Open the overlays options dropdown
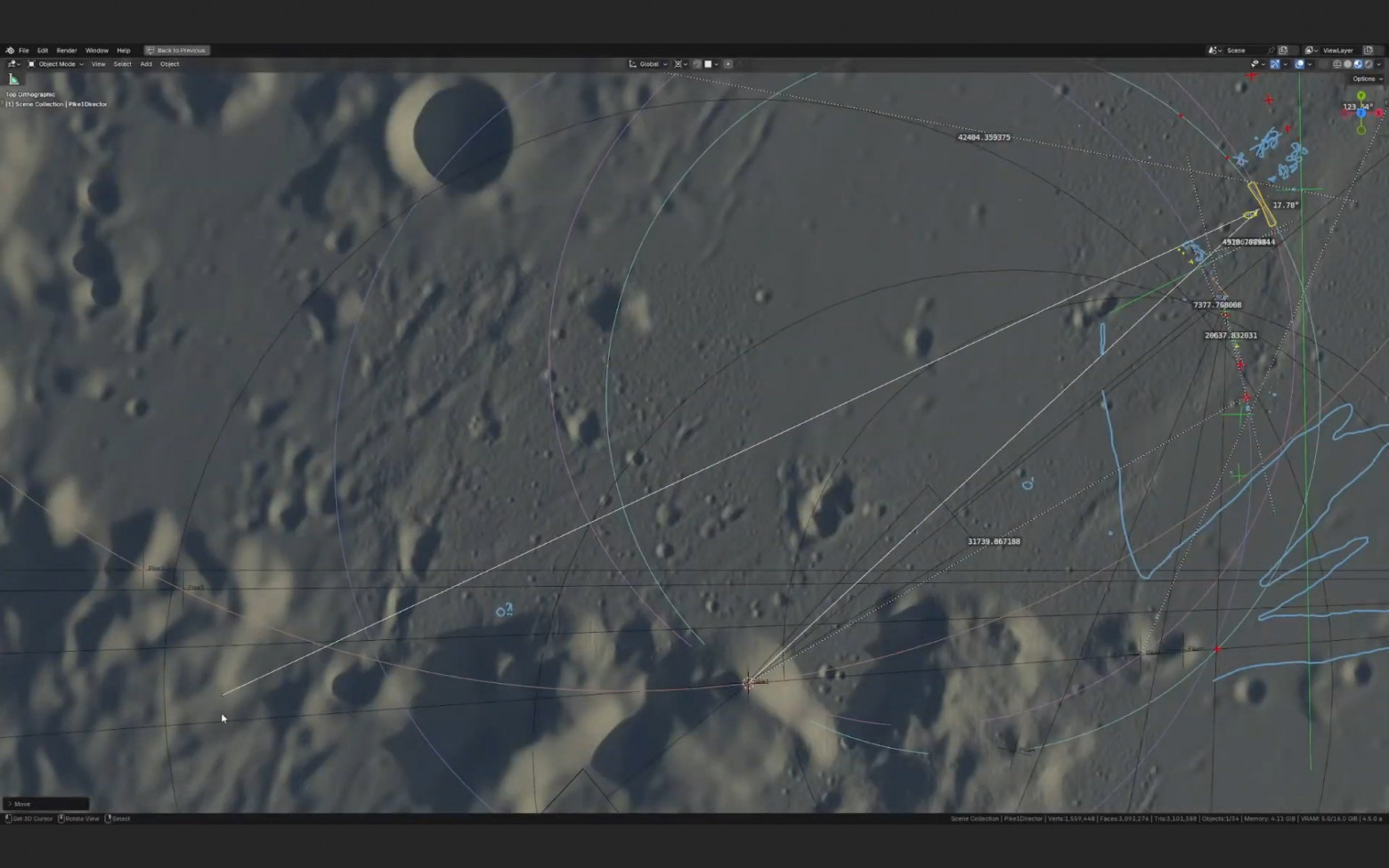This screenshot has width=1389, height=868. coord(1310,64)
